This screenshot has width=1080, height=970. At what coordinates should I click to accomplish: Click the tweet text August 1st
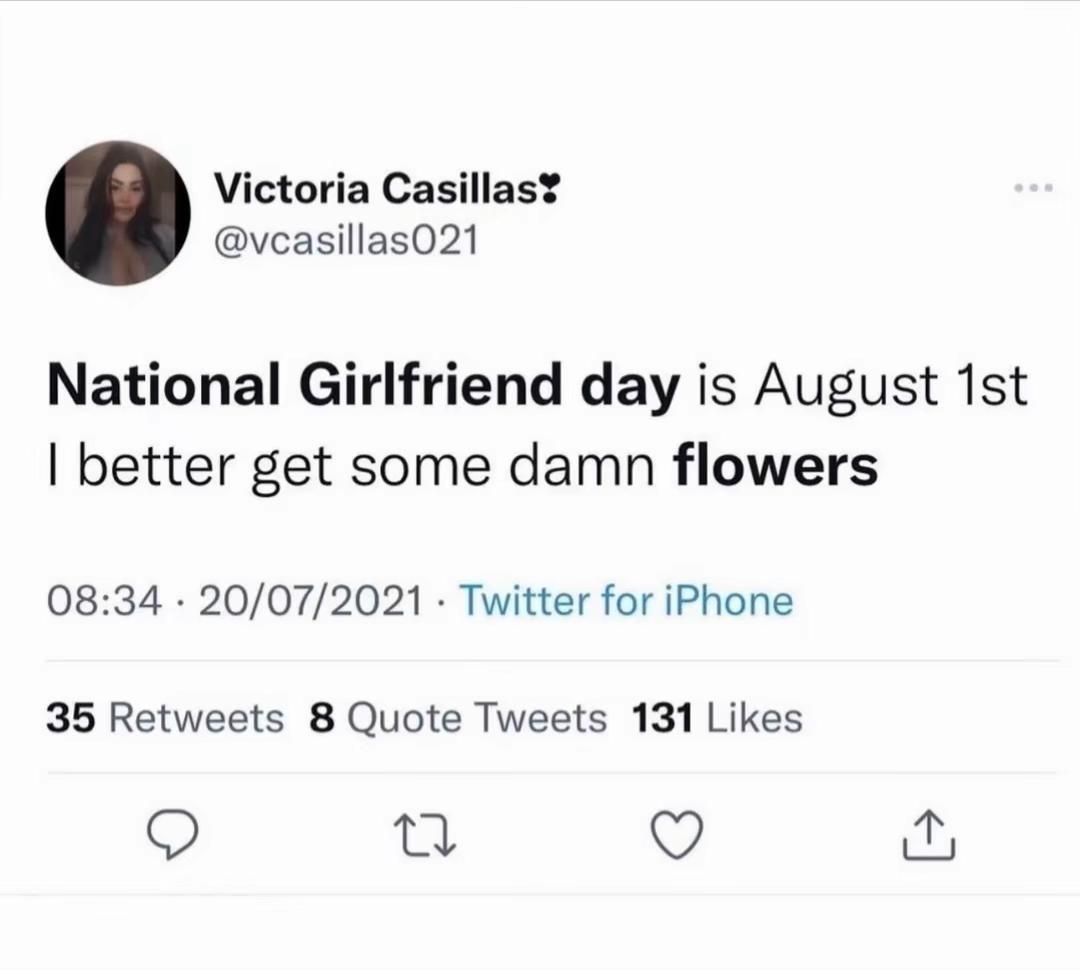tap(892, 385)
